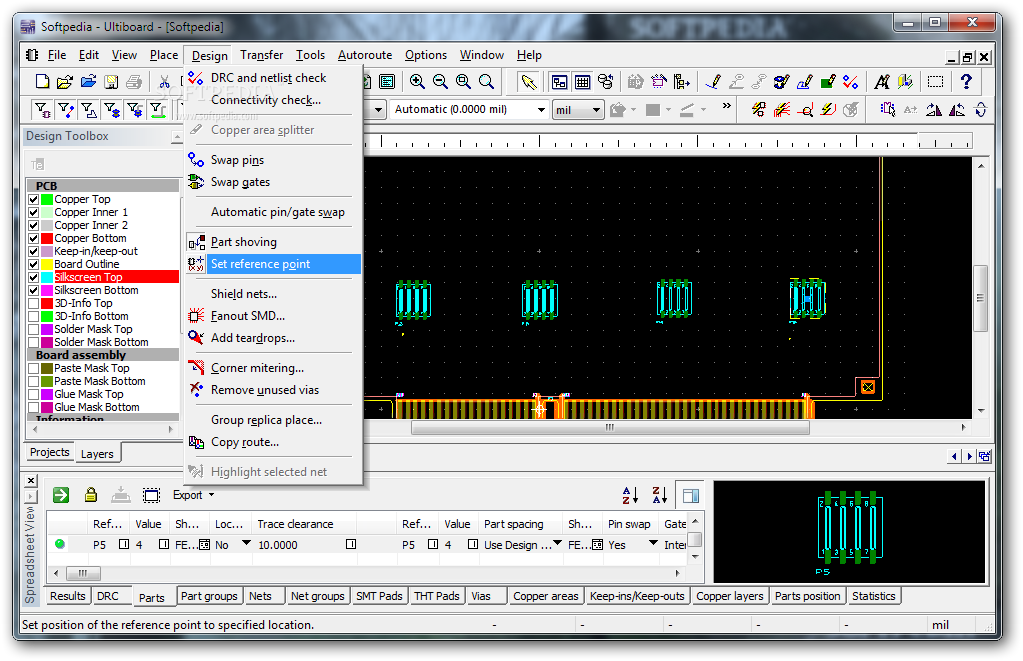Switch to the Copper areas tab
The image size is (1023, 661).
pos(545,596)
